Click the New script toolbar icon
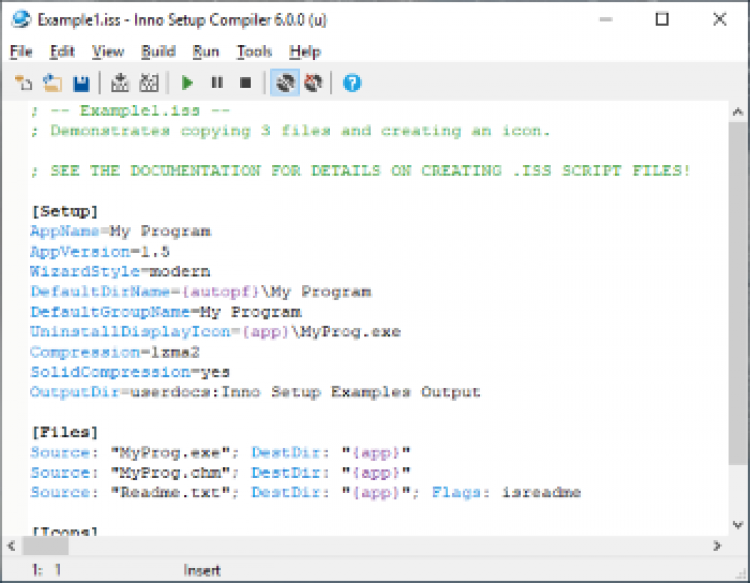Viewport: 750px width, 583px height. point(24,83)
